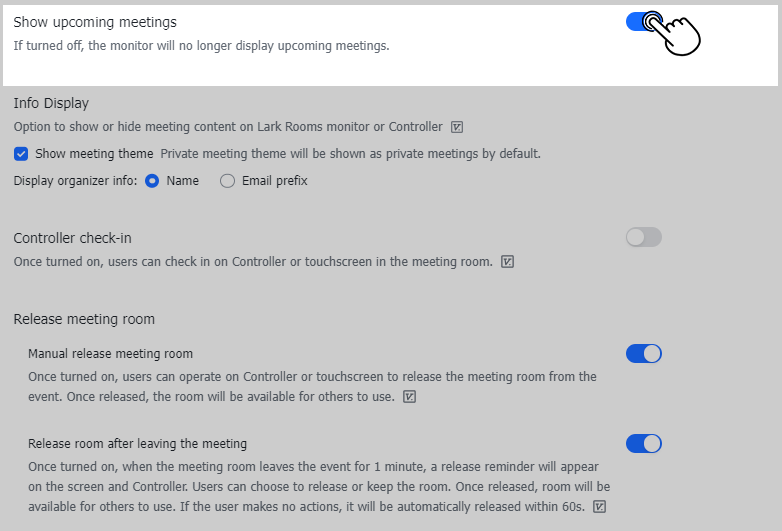Click the 'If turned off' description text
782x531 pixels.
(201, 46)
